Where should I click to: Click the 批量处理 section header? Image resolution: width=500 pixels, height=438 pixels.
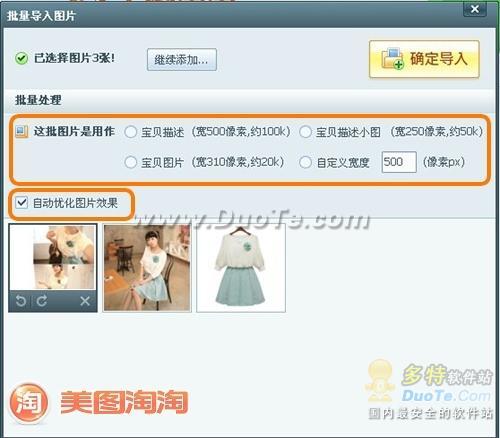click(38, 100)
